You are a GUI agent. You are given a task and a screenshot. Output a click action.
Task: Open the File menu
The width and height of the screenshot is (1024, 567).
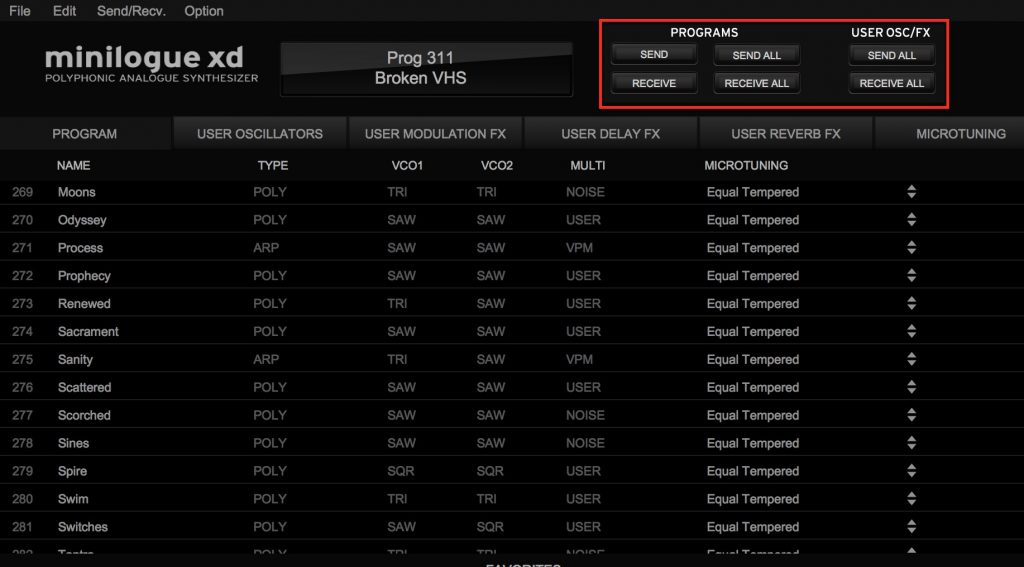click(x=19, y=11)
